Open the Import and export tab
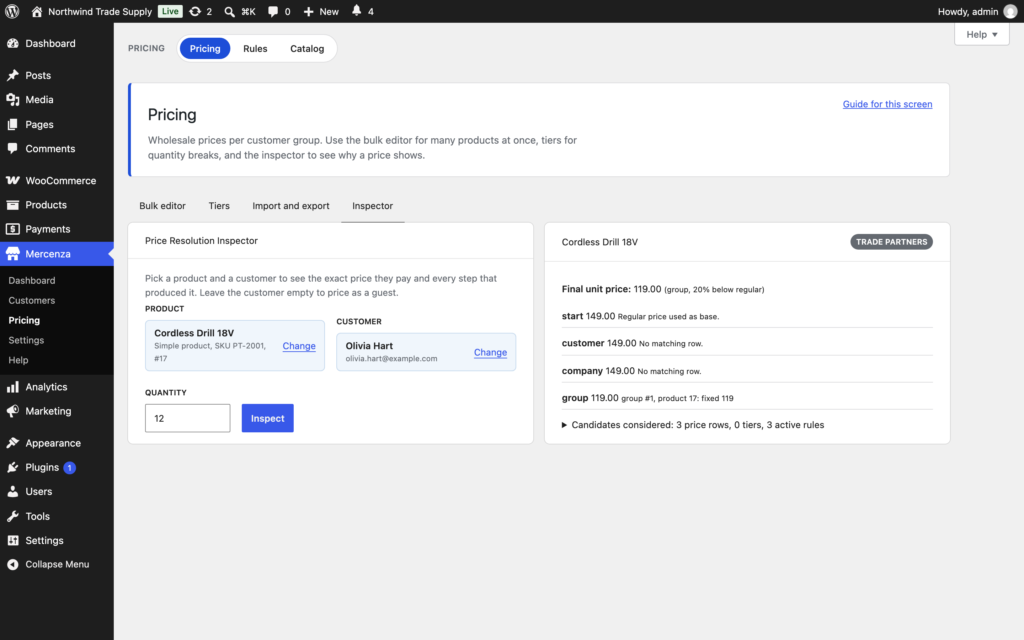This screenshot has height=640, width=1024. click(x=291, y=206)
